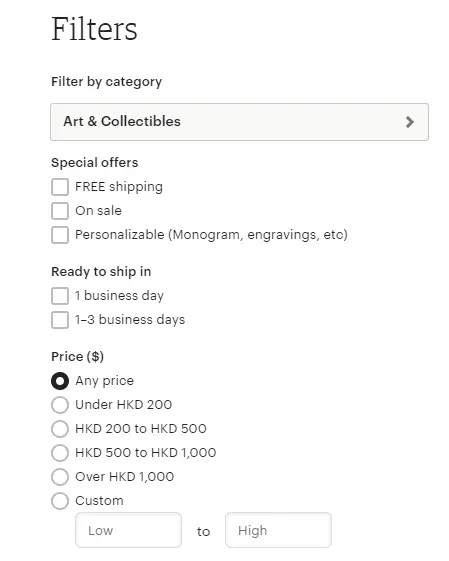This screenshot has width=449, height=561.
Task: Click the 'Personalizable (Monogram, engravings, etc)' label text
Action: 211,235
